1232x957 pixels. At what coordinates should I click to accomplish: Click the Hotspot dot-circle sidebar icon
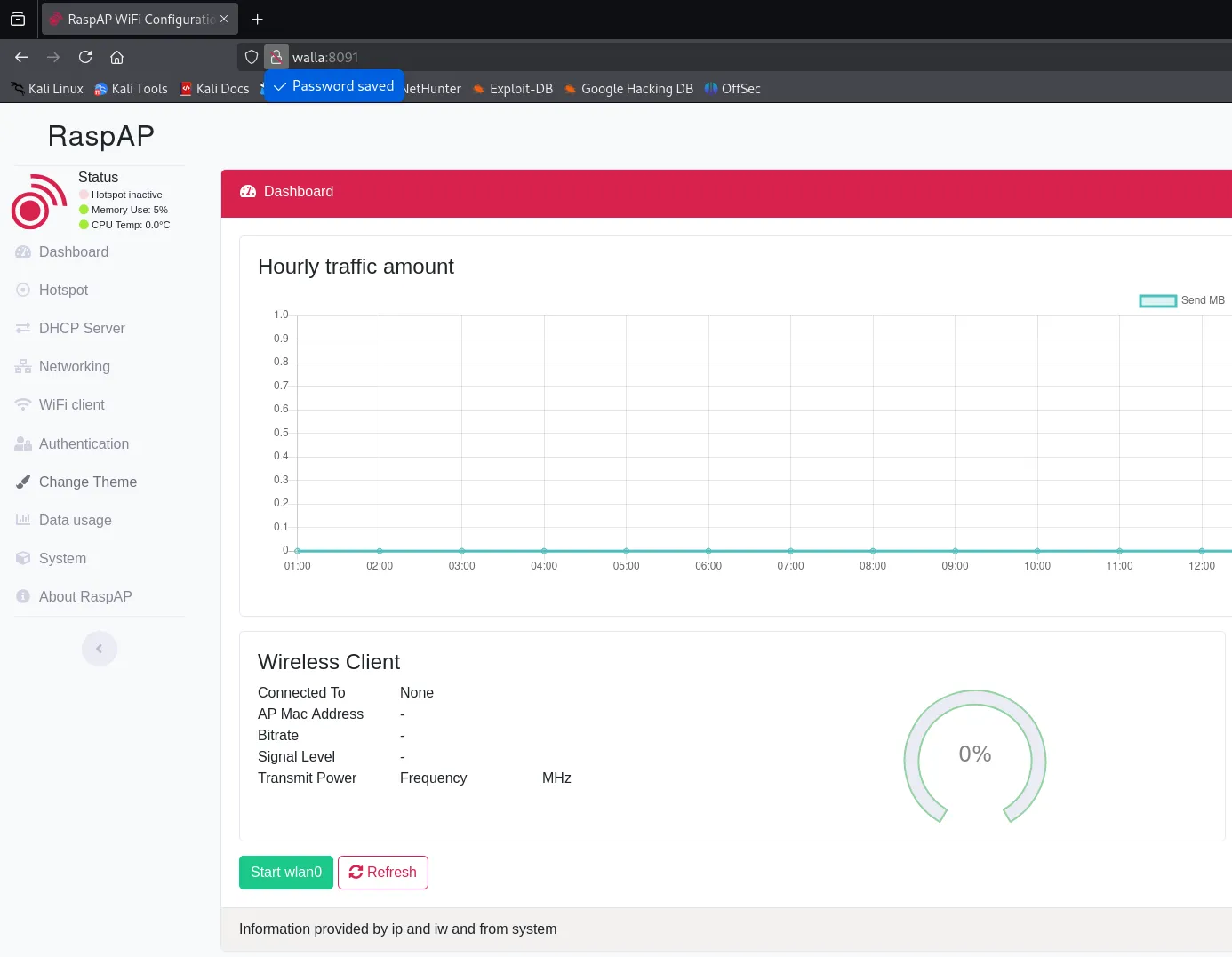pos(23,290)
